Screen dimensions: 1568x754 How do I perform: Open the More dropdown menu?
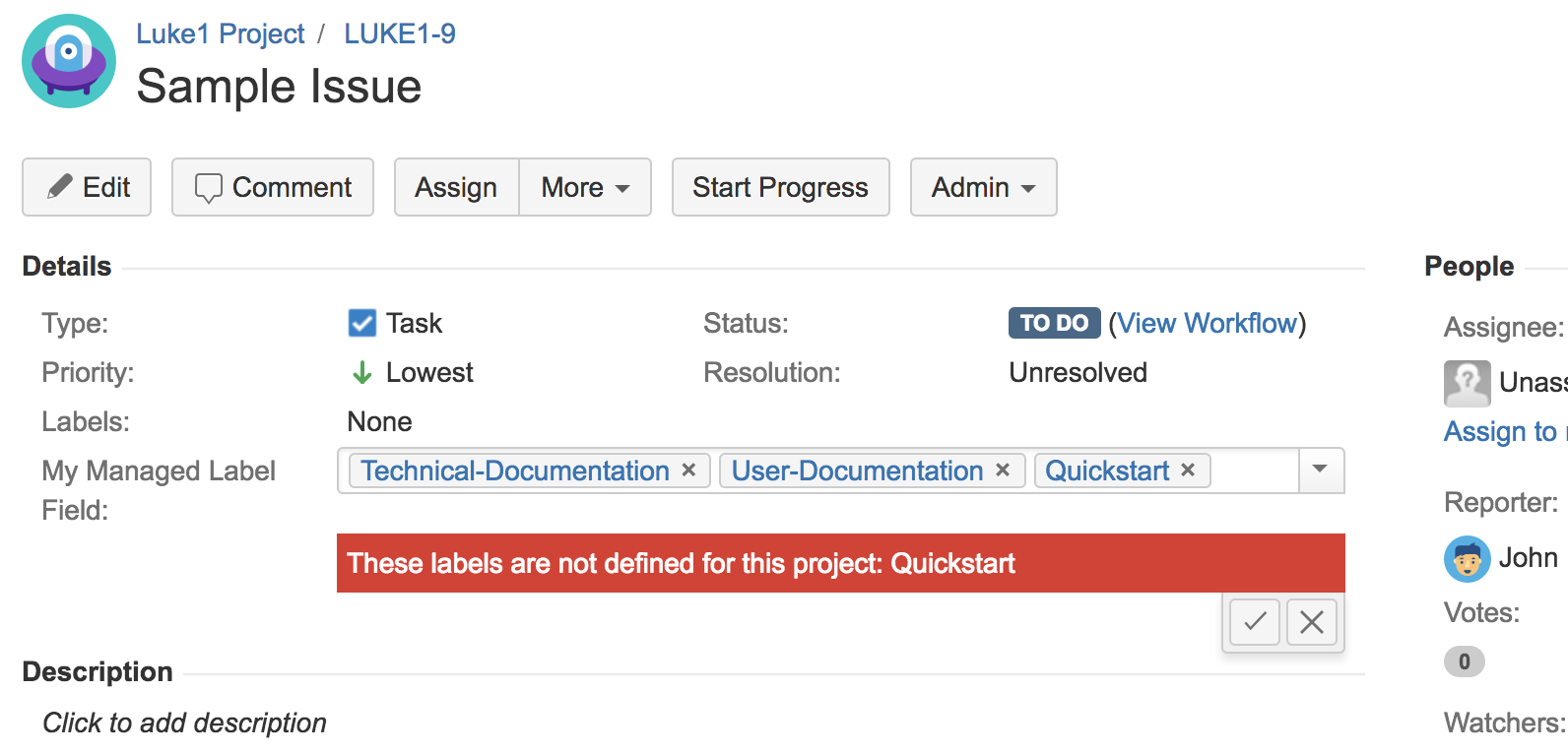pyautogui.click(x=585, y=187)
